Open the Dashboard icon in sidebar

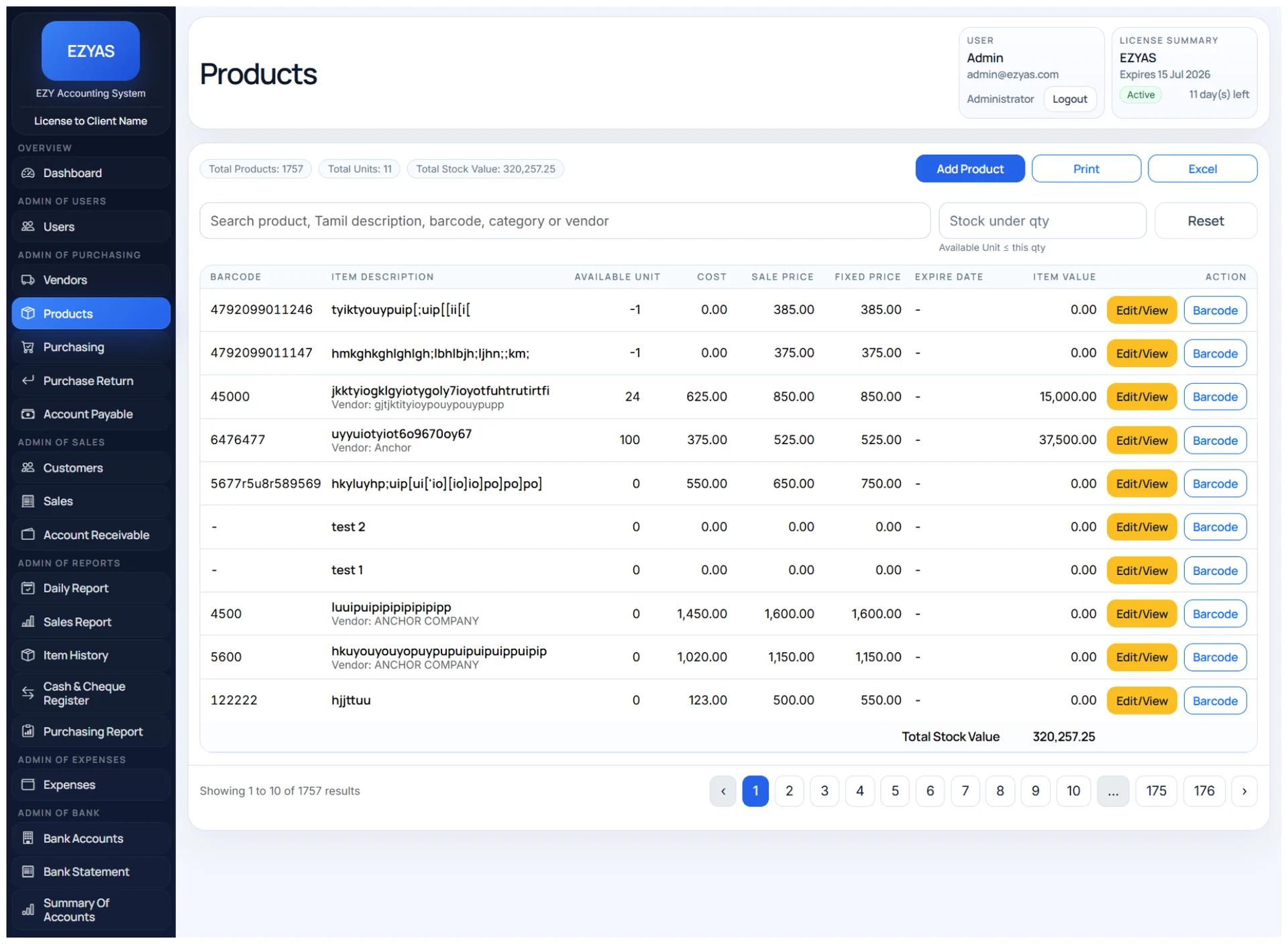(28, 173)
